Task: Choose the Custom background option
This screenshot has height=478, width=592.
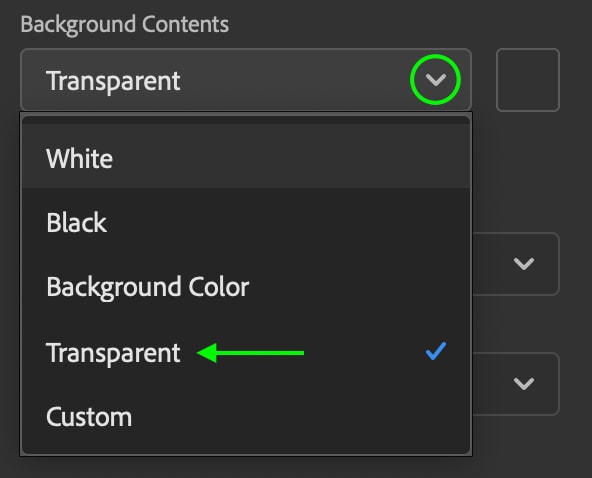Action: (246, 416)
